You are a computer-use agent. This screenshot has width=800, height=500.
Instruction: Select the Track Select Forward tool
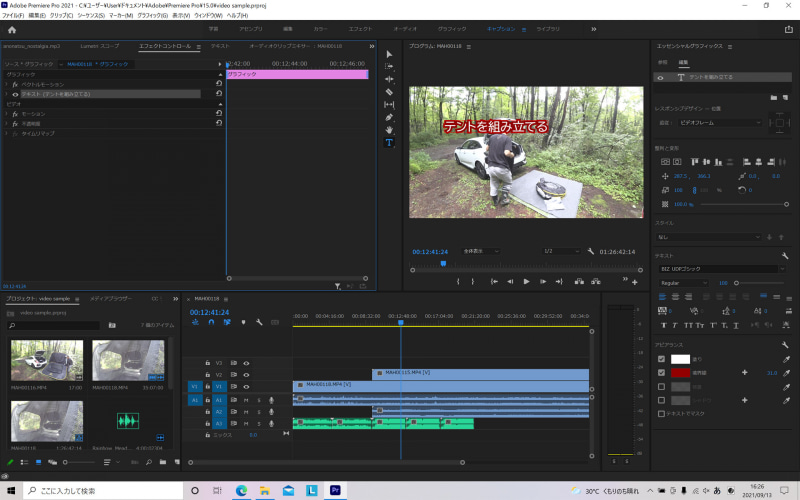tap(389, 66)
